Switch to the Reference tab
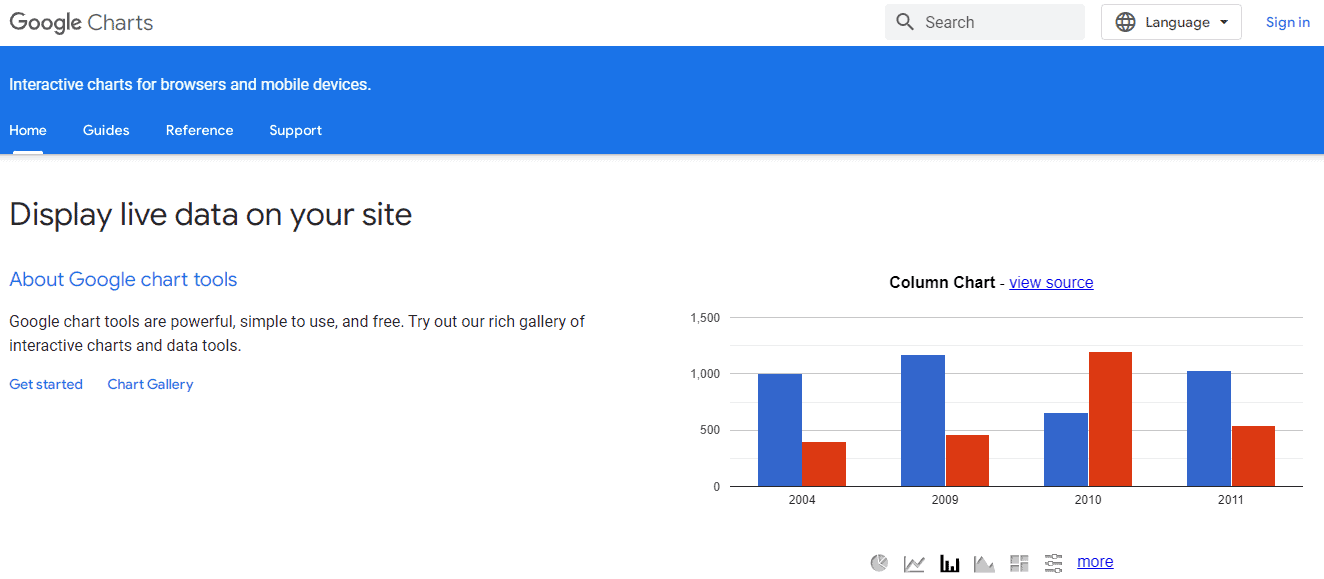This screenshot has width=1324, height=579. (x=199, y=130)
